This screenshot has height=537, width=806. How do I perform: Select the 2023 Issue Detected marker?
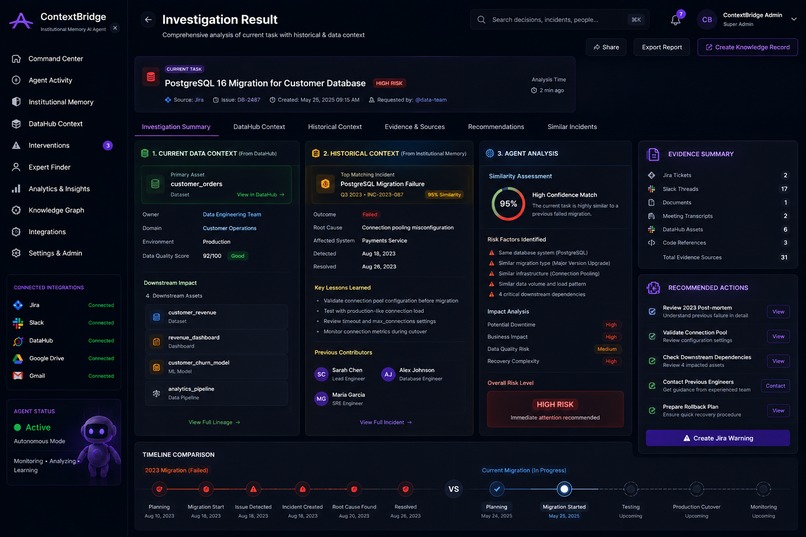[x=253, y=489]
